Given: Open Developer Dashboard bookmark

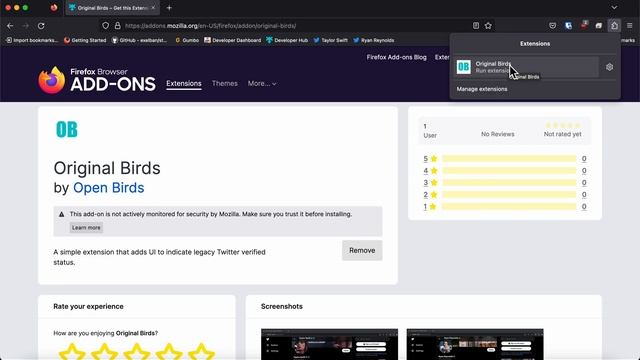Looking at the screenshot, I should (x=232, y=40).
